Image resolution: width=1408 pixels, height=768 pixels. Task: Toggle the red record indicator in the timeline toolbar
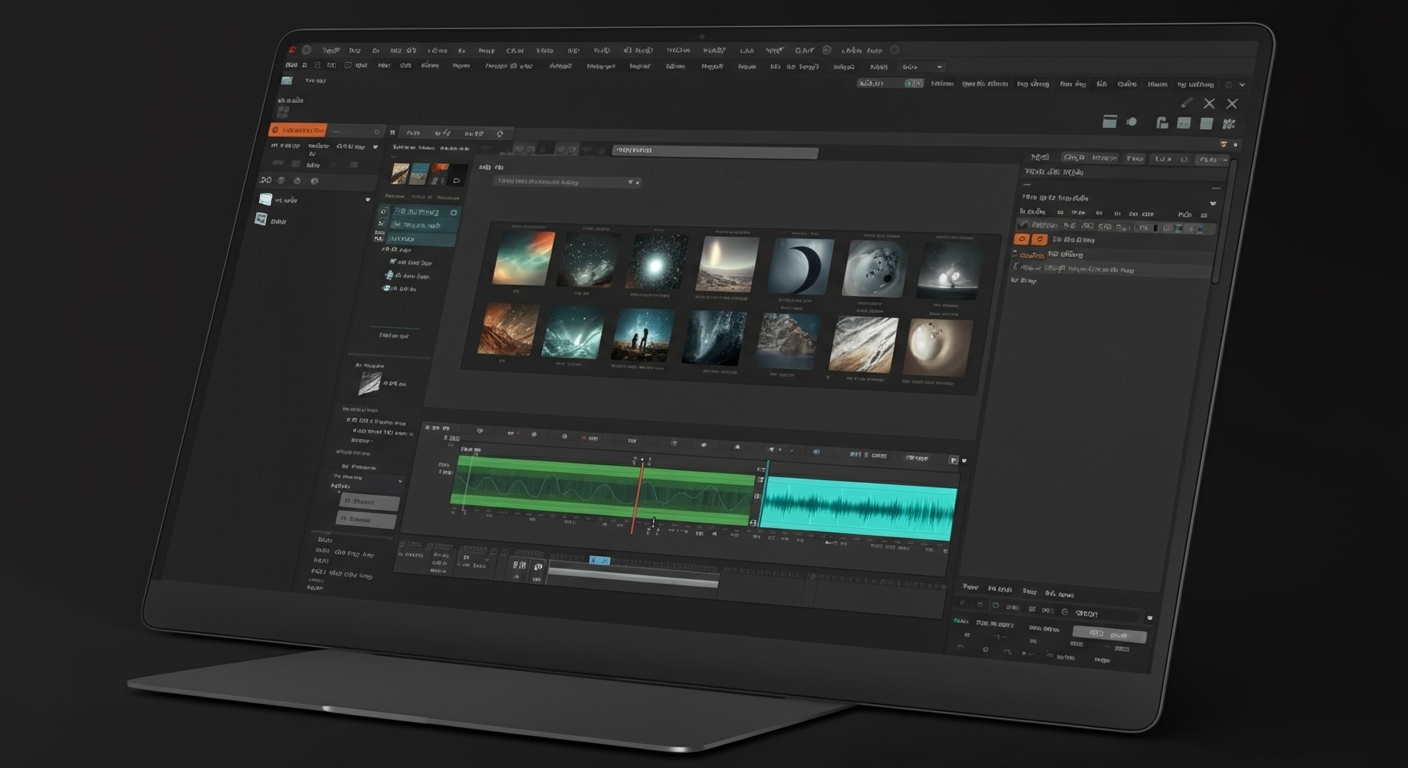(583, 437)
